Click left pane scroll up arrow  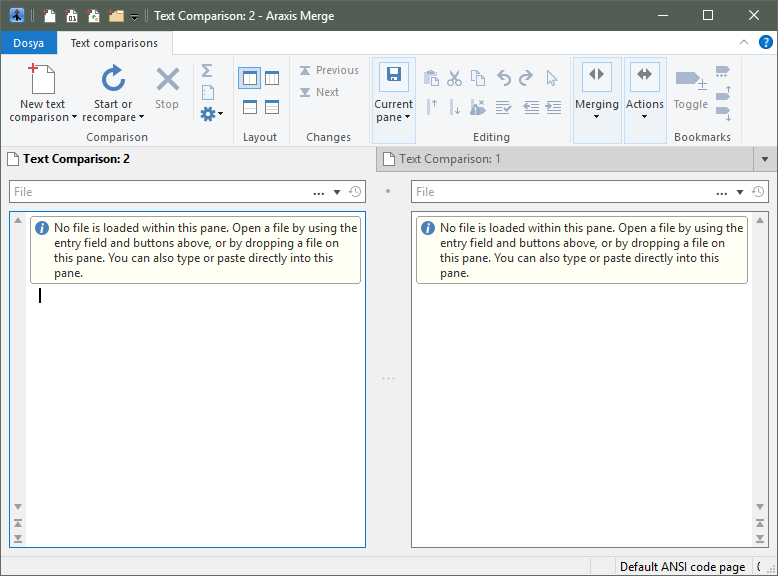[x=18, y=220]
